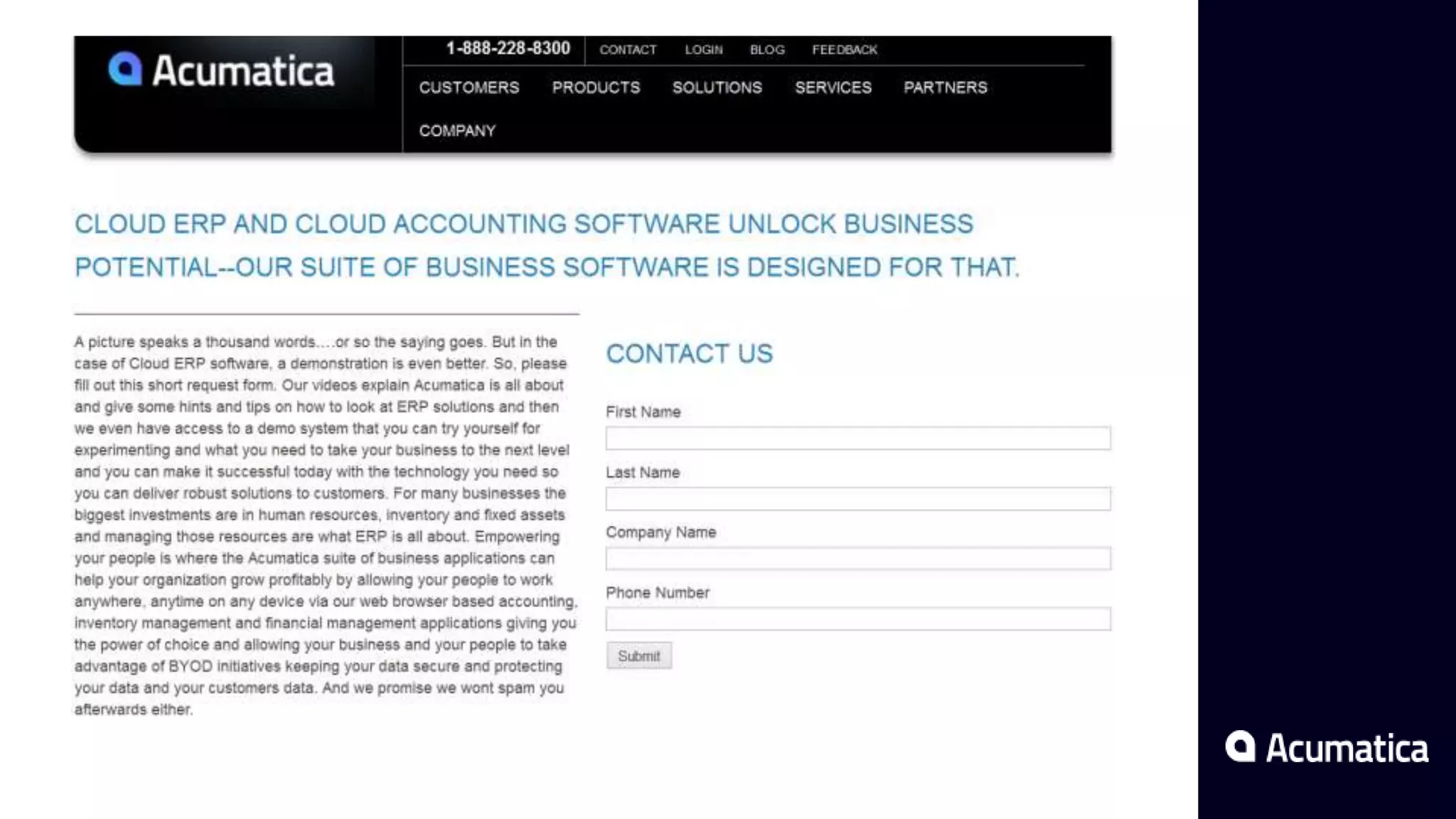Select the Customers menu item
This screenshot has height=819, width=1456.
coord(469,87)
